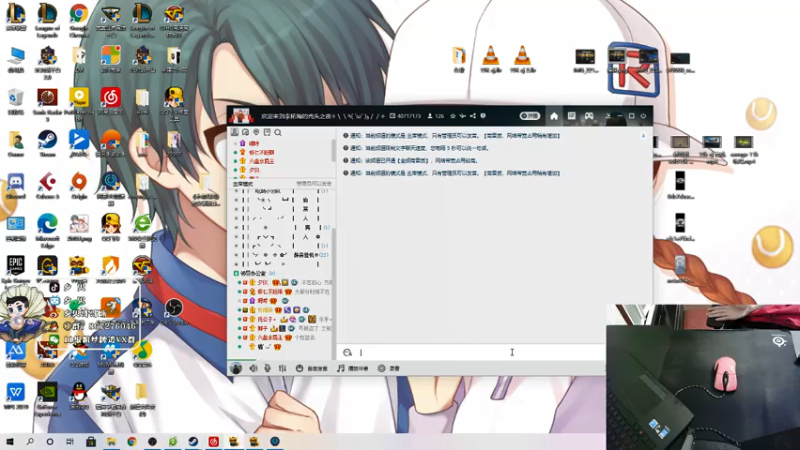800x450 pixels.
Task: Open Recycle Bin on desktop
Action: [x=16, y=101]
